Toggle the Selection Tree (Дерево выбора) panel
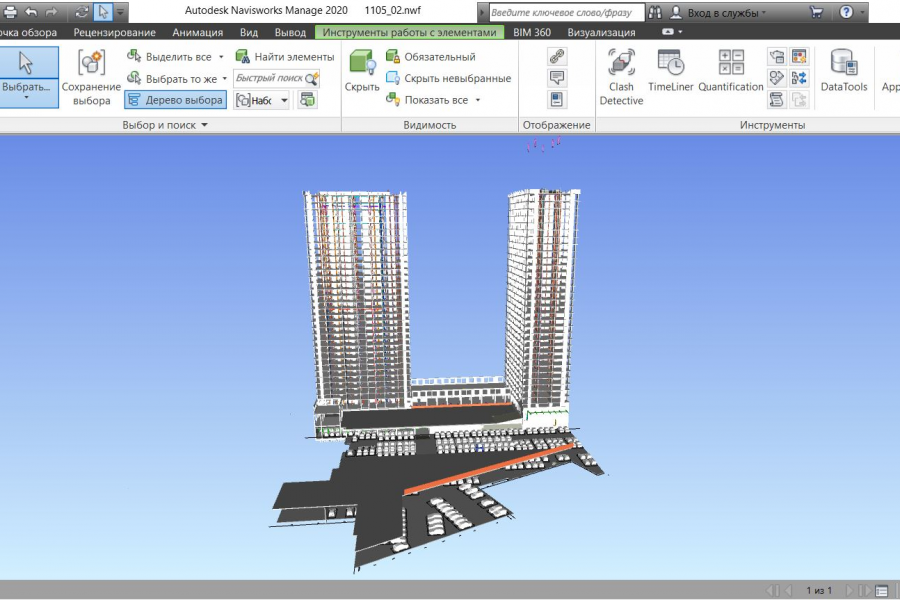Screen dimensions: 900x600 175,100
